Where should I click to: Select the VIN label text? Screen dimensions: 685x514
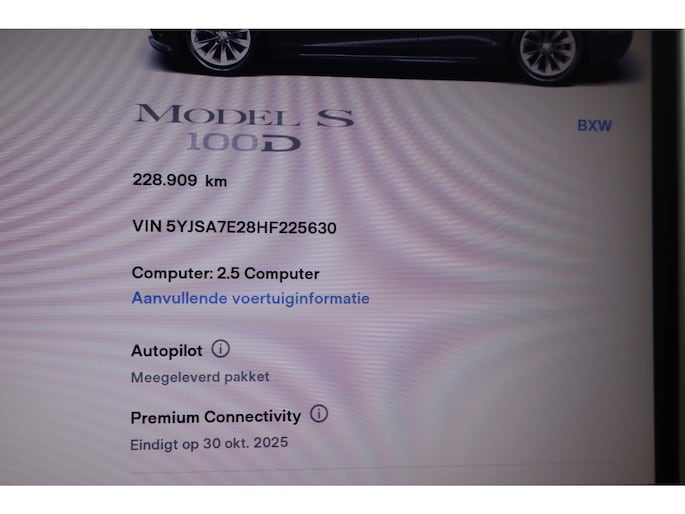[147, 226]
